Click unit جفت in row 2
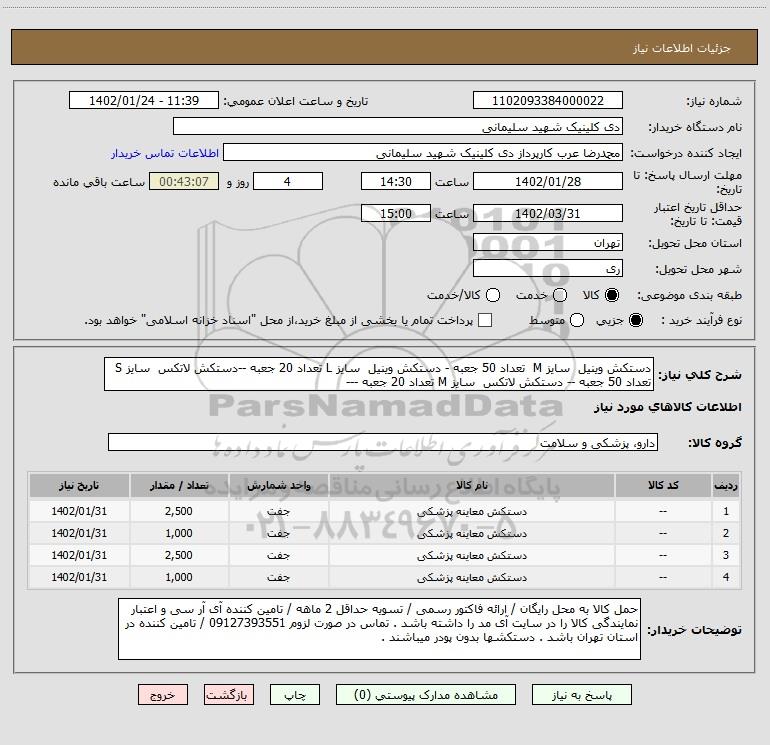 (278, 533)
